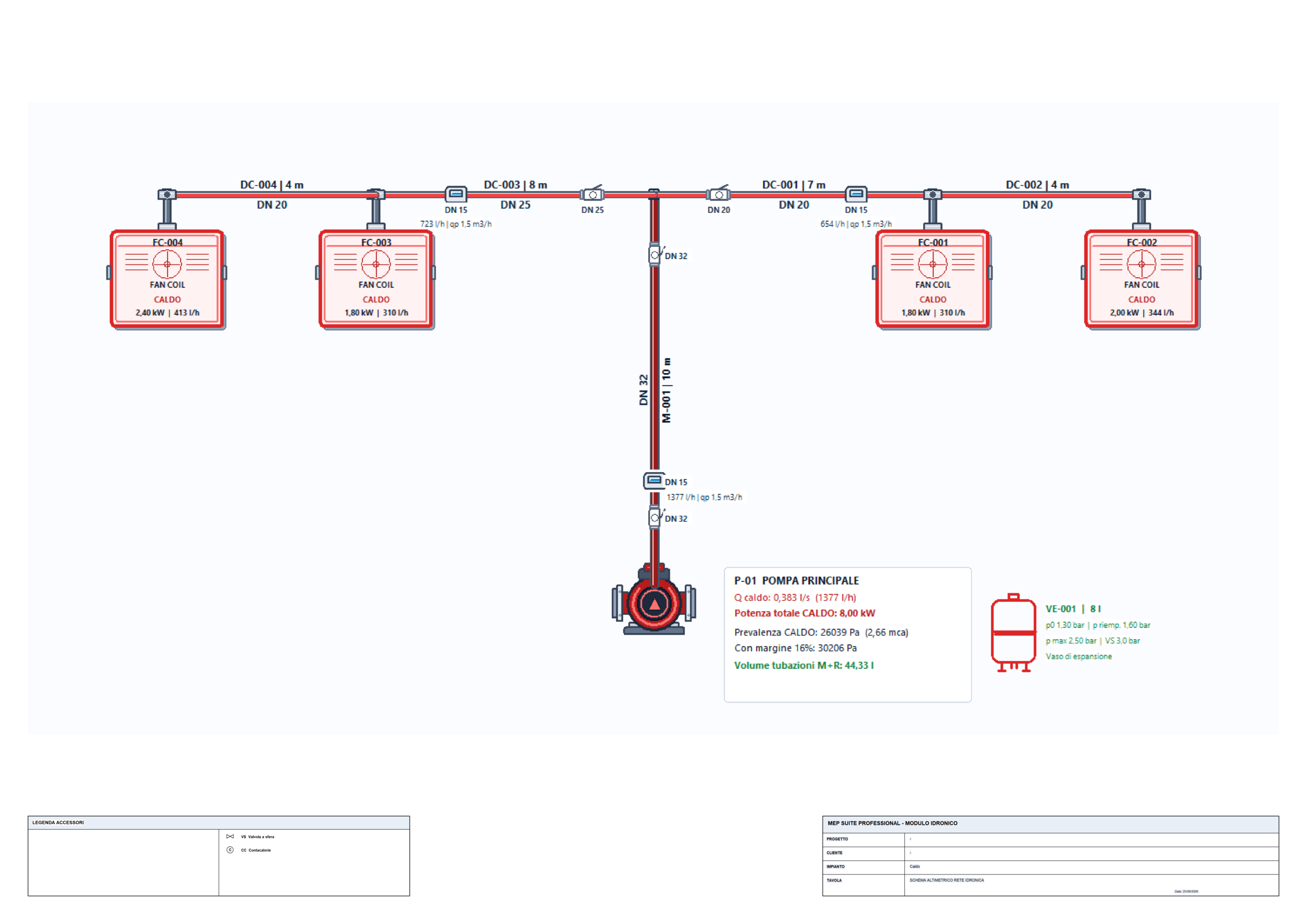Click the DN 20 ball valve near DC-001
Image resolution: width=1307 pixels, height=924 pixels.
click(x=718, y=193)
